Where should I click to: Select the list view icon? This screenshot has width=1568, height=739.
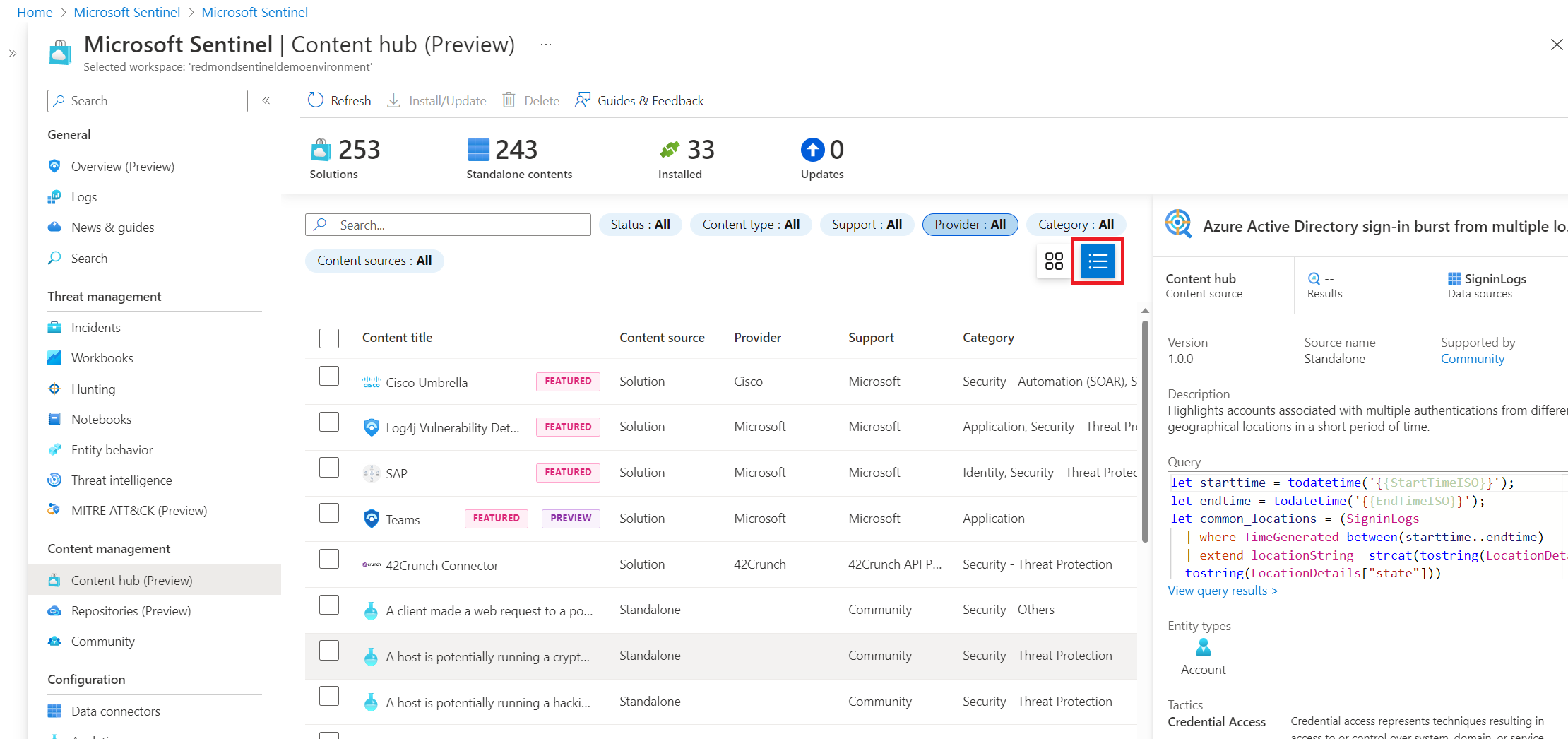[x=1098, y=261]
